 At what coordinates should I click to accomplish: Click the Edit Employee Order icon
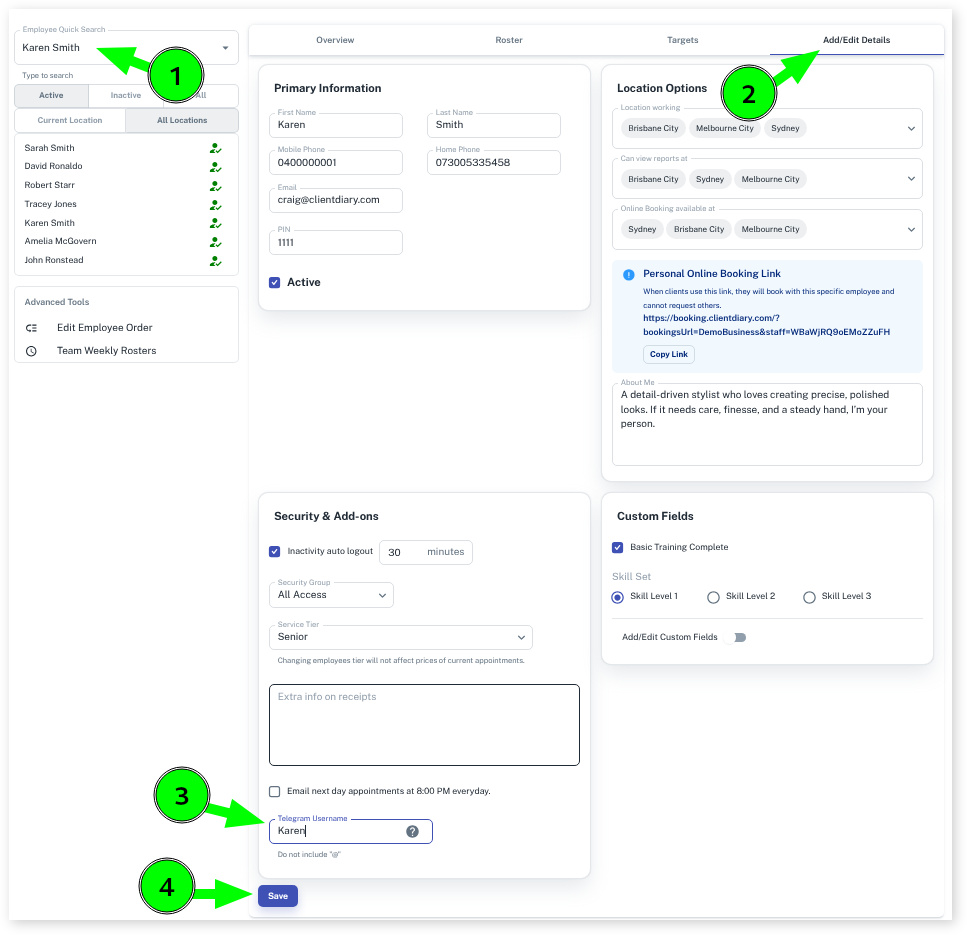tap(31, 328)
